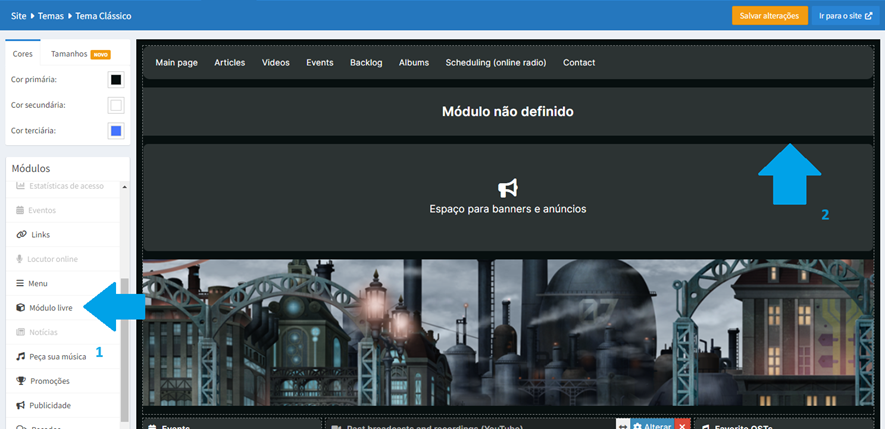The height and width of the screenshot is (429, 885).
Task: Click Tema Clássico in the breadcrumb
Action: (102, 16)
